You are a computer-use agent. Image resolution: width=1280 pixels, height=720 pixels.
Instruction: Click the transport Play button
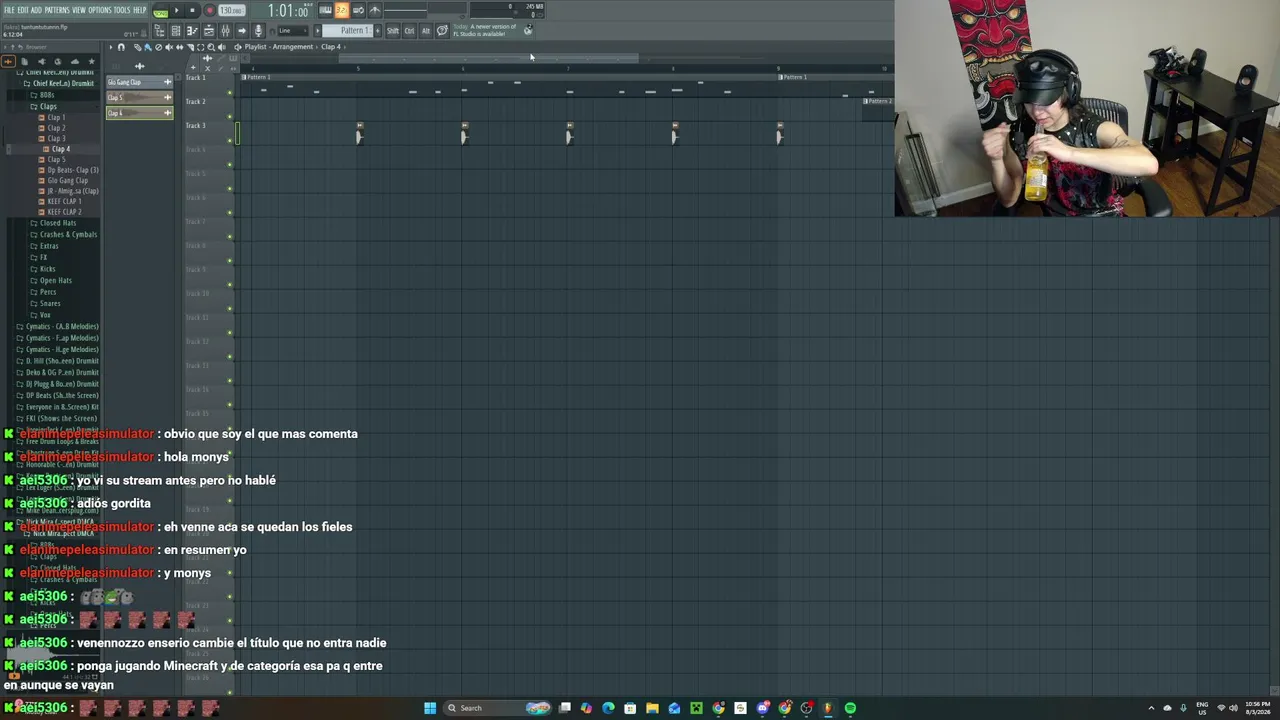pyautogui.click(x=177, y=11)
